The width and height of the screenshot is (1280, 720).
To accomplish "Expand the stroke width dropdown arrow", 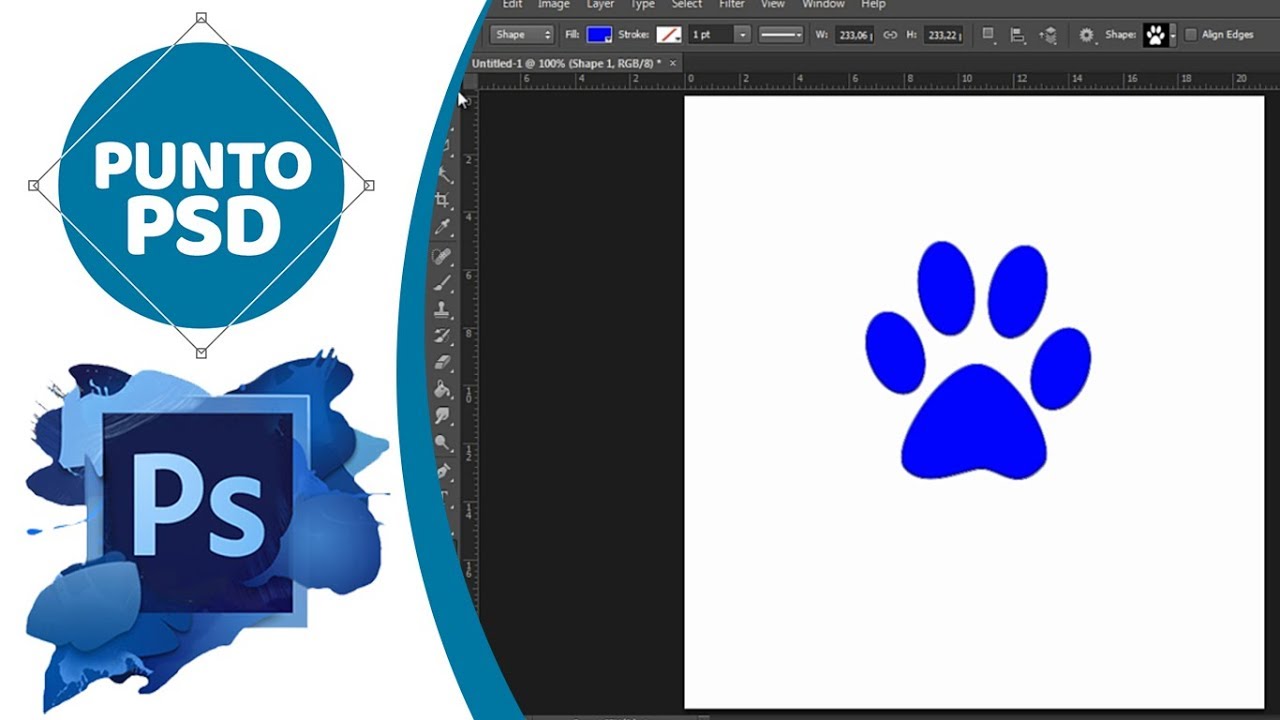I will point(742,35).
